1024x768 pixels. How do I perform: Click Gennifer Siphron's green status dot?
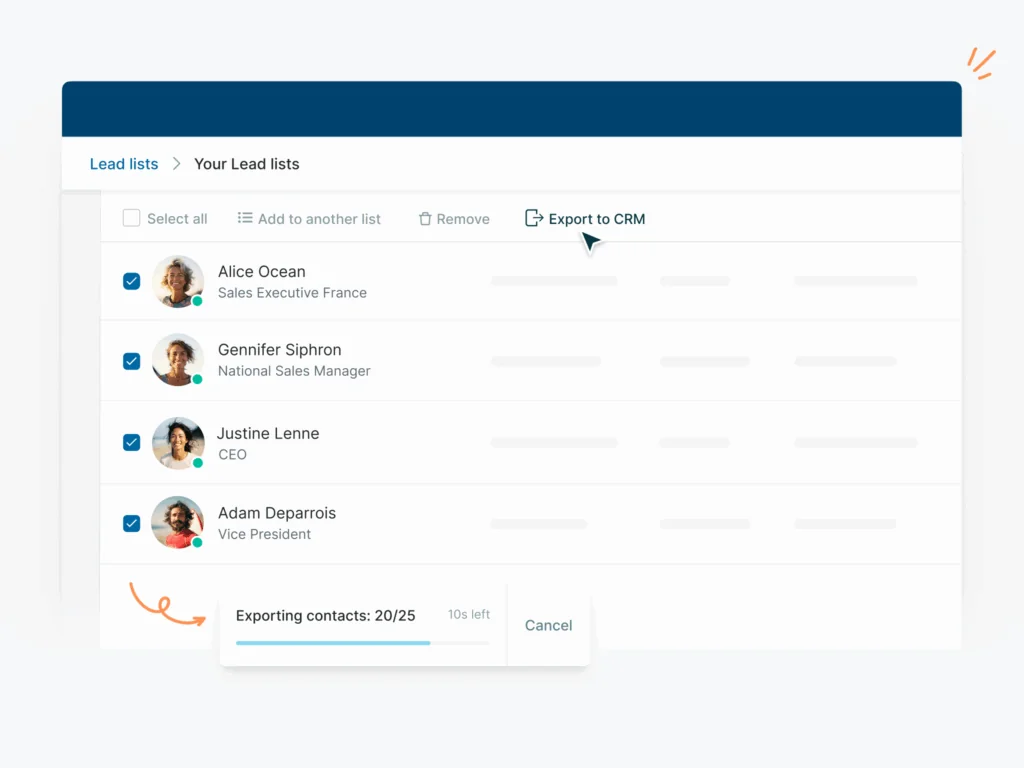[197, 379]
